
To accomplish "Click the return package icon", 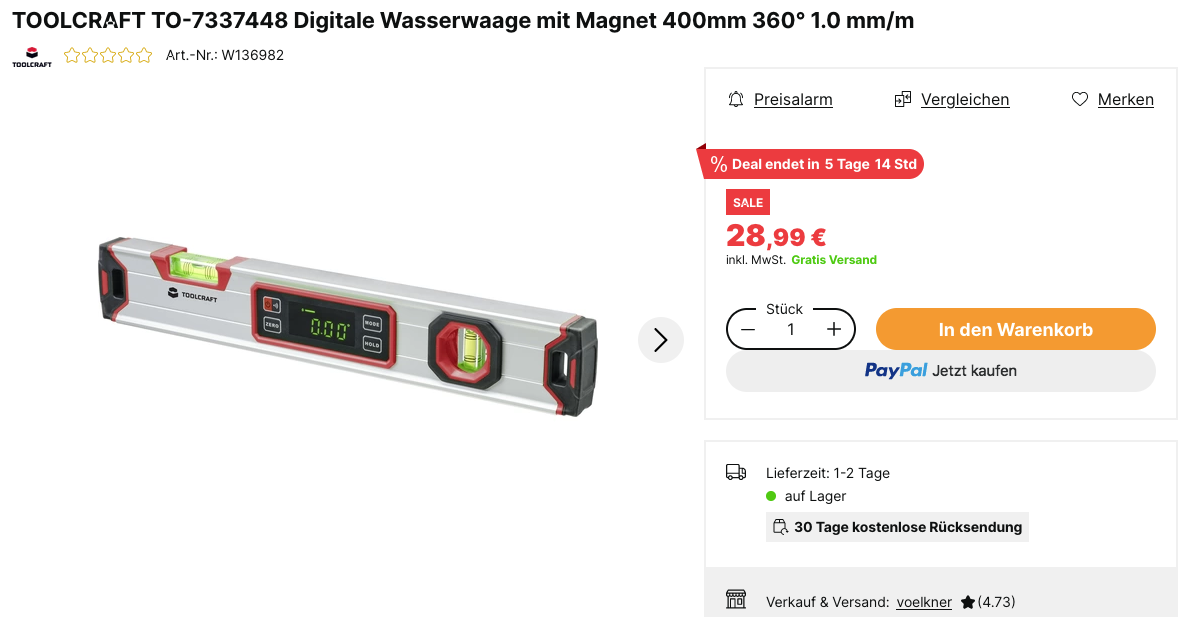I will coord(780,527).
